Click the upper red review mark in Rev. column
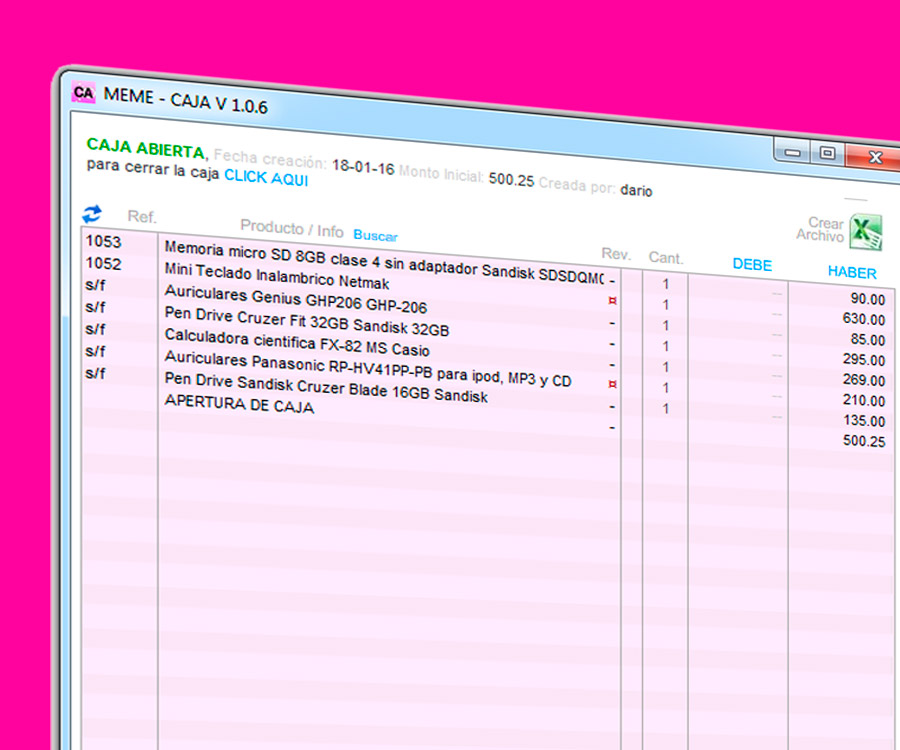The image size is (900, 750). click(612, 300)
